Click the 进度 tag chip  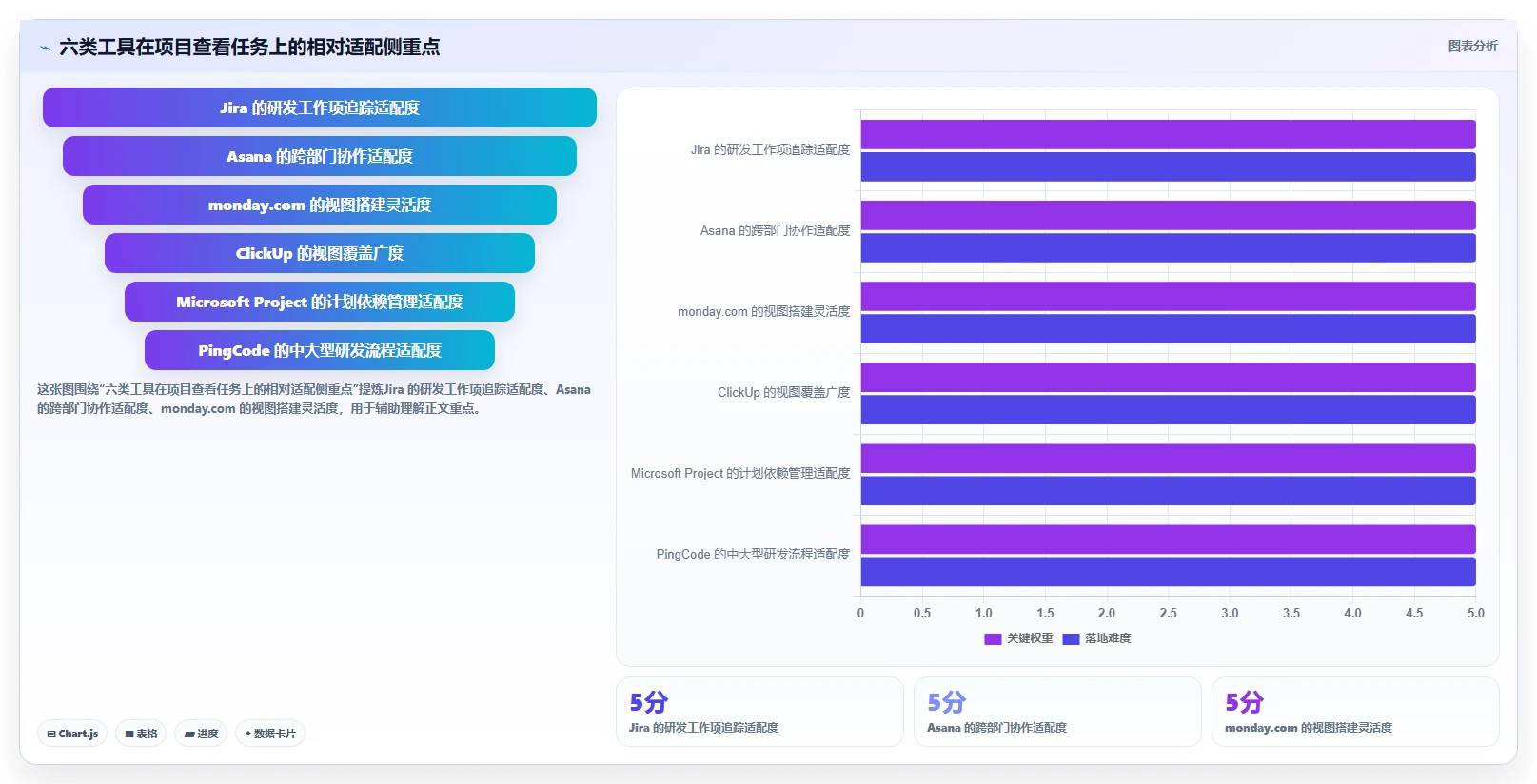coord(201,734)
